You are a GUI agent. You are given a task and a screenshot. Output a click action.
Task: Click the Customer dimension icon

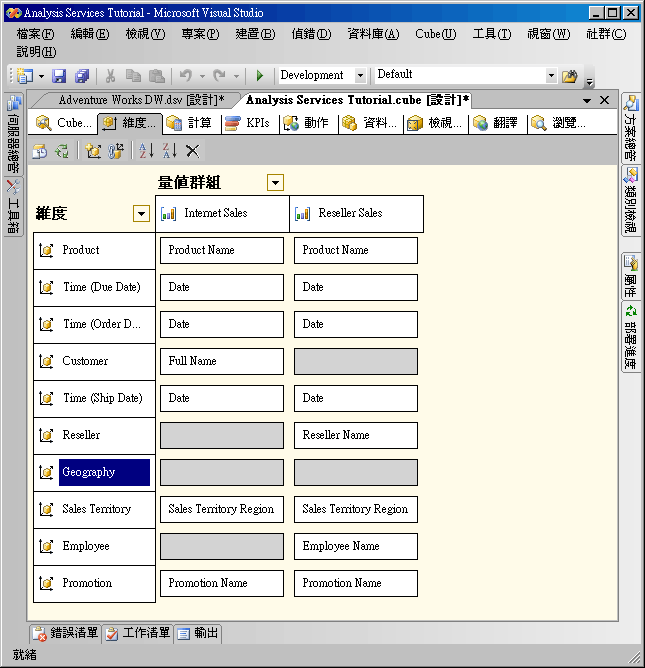46,362
